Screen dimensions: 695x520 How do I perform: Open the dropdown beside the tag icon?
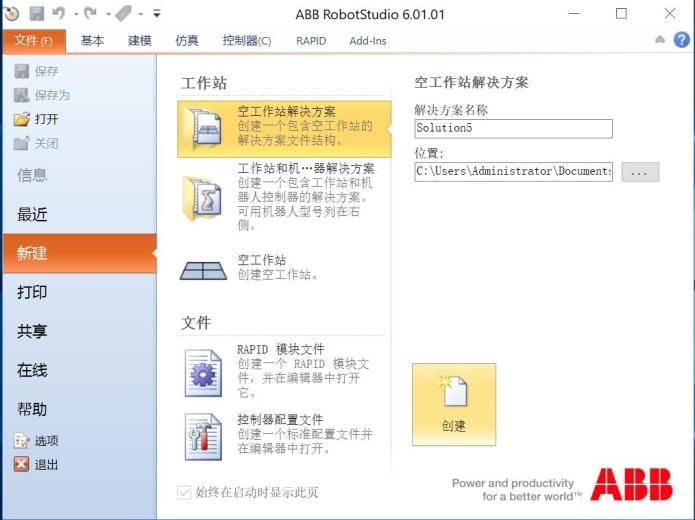pos(141,14)
